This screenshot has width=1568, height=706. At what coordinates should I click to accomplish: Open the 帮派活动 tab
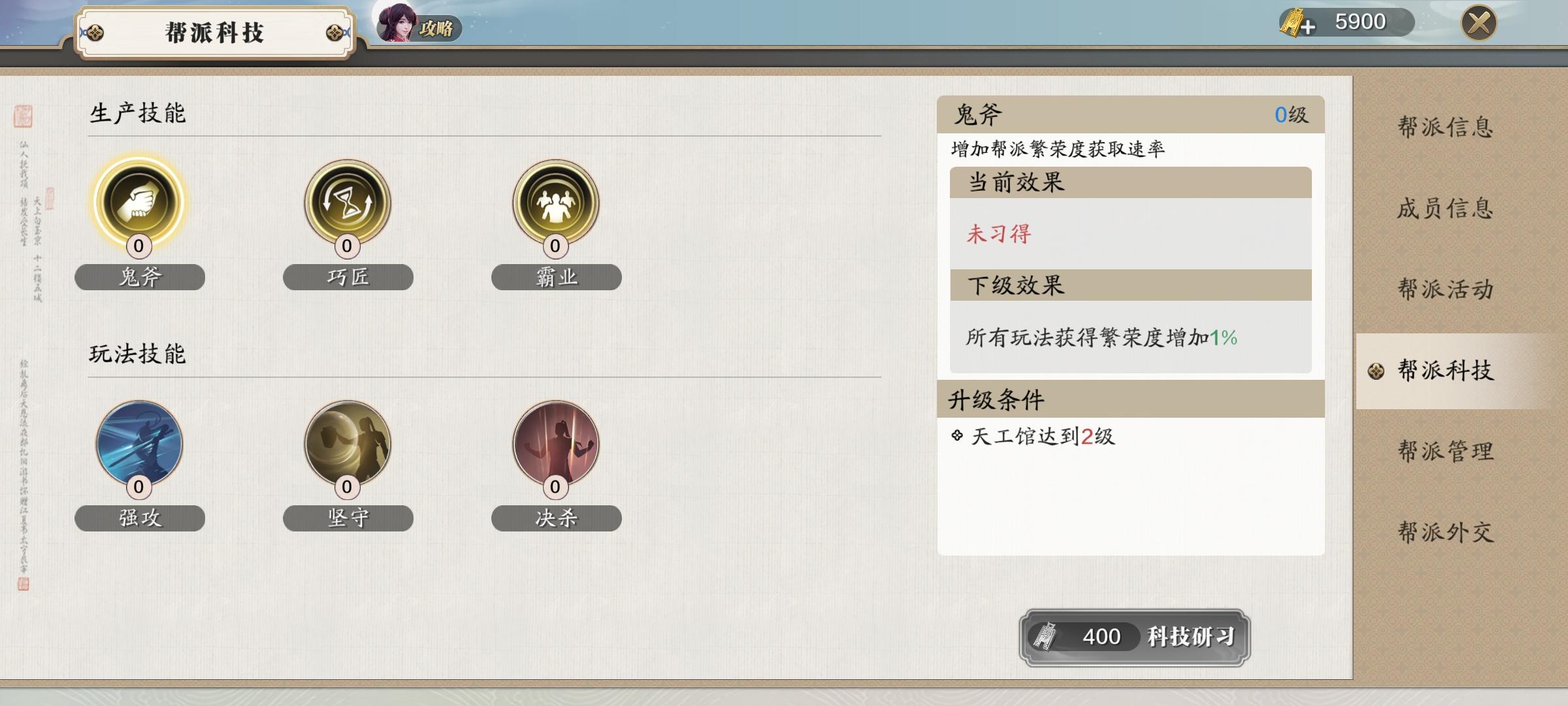click(1445, 289)
